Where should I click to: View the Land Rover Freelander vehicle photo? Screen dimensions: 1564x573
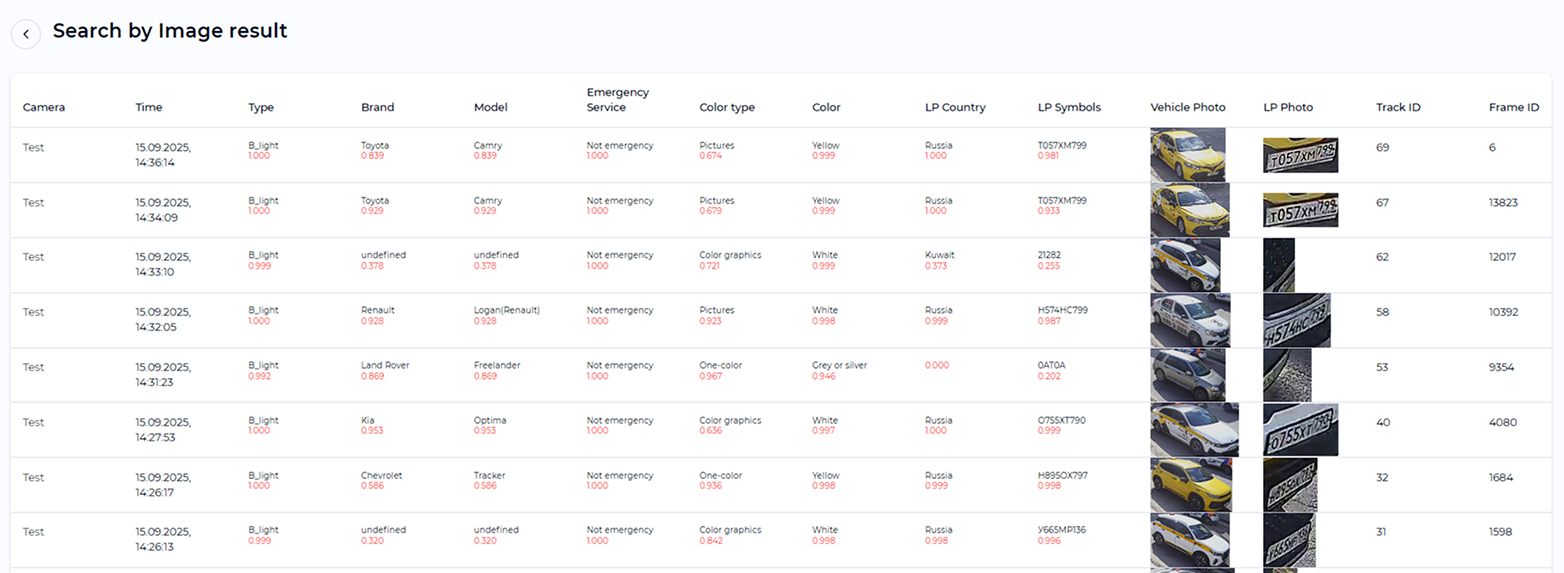[1187, 375]
